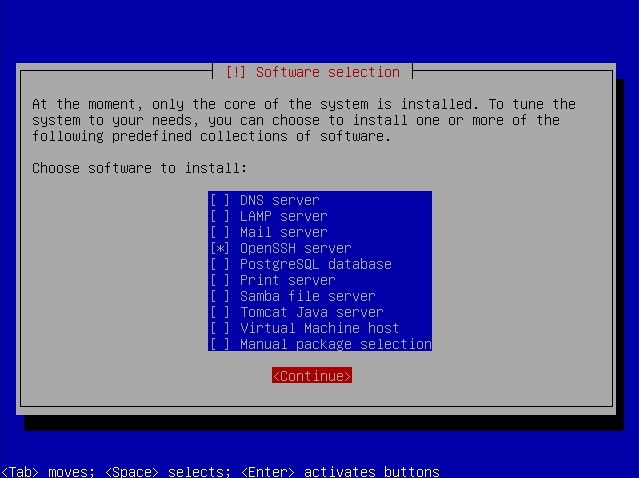
Task: Tick the Mail server checkbox
Action: pyautogui.click(x=220, y=232)
